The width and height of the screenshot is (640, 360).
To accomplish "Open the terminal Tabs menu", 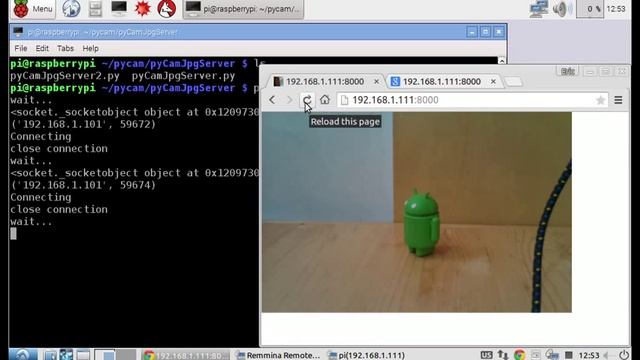I will tap(65, 48).
